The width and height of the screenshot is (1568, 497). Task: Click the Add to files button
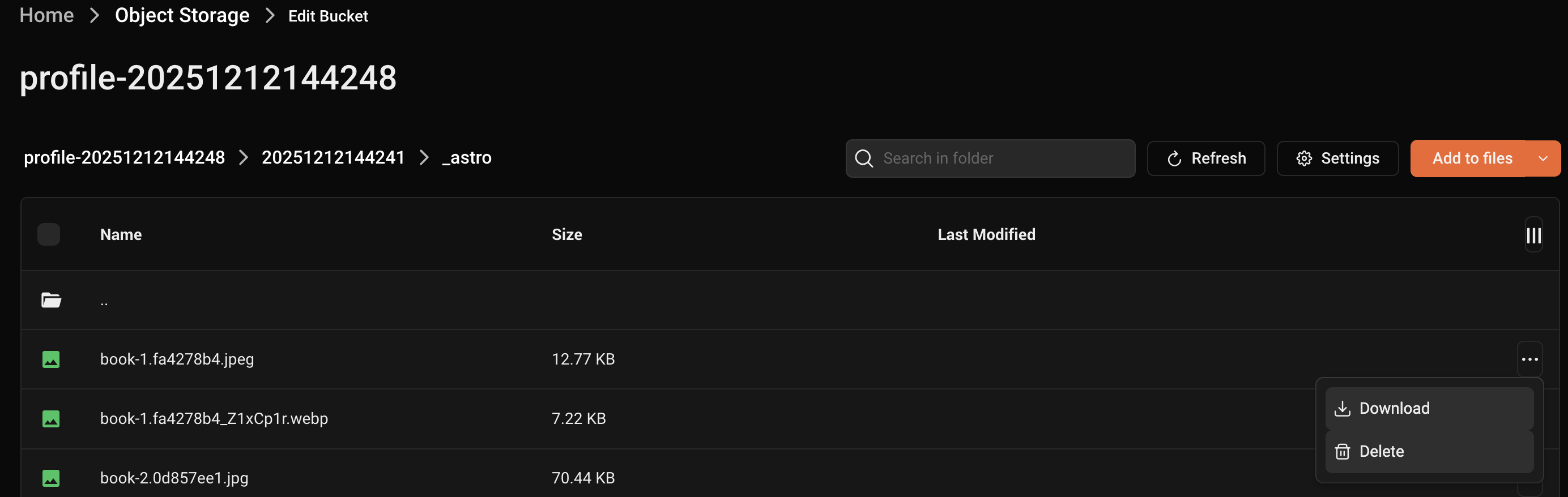click(1471, 158)
